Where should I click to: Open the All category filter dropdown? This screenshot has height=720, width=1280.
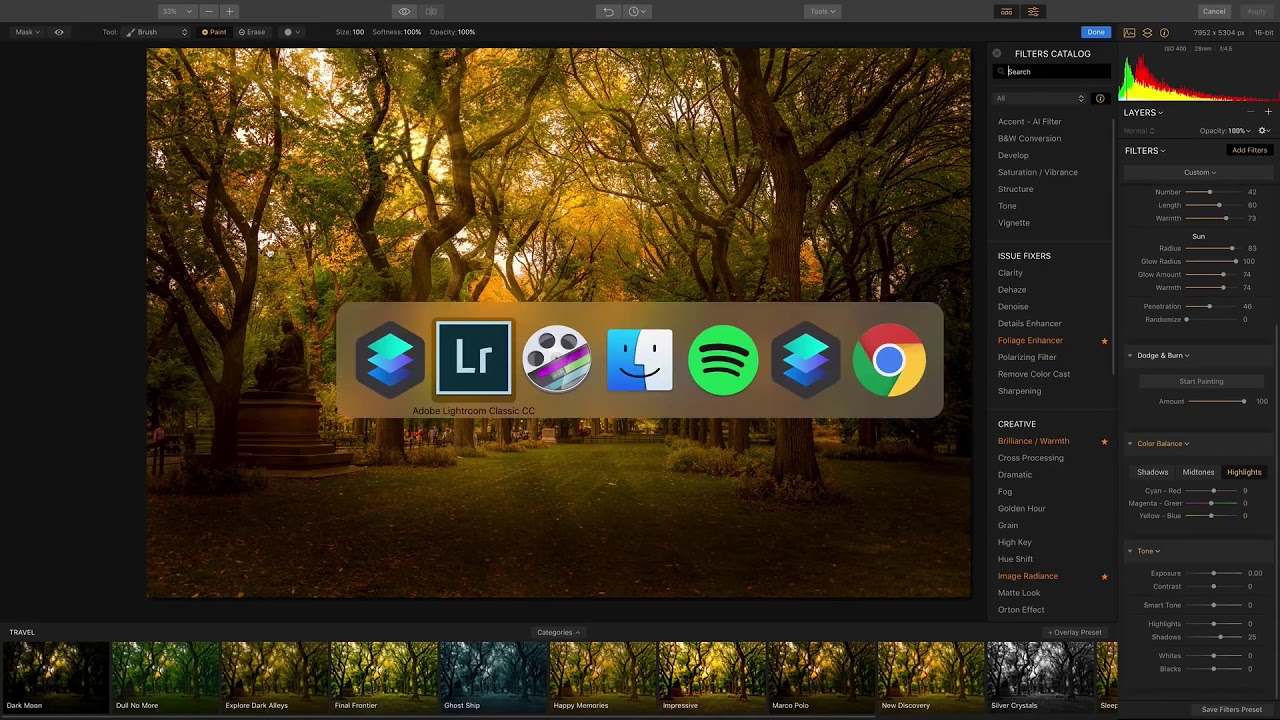(x=1040, y=98)
